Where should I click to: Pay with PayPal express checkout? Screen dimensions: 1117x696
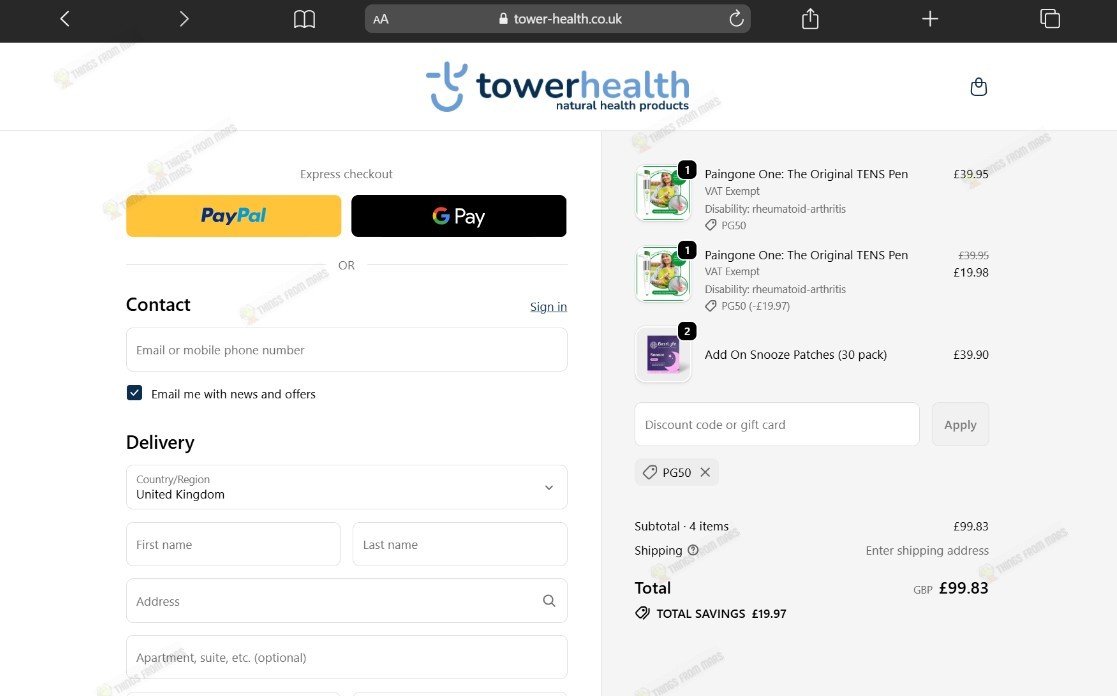[x=234, y=216]
